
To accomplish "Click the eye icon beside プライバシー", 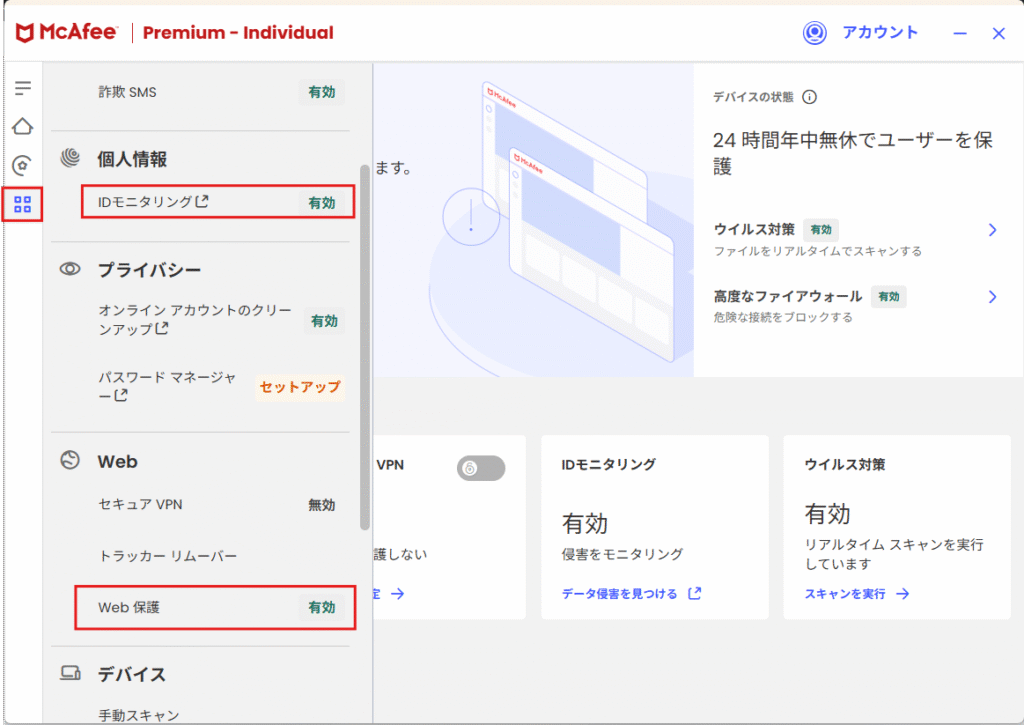I will (70, 269).
